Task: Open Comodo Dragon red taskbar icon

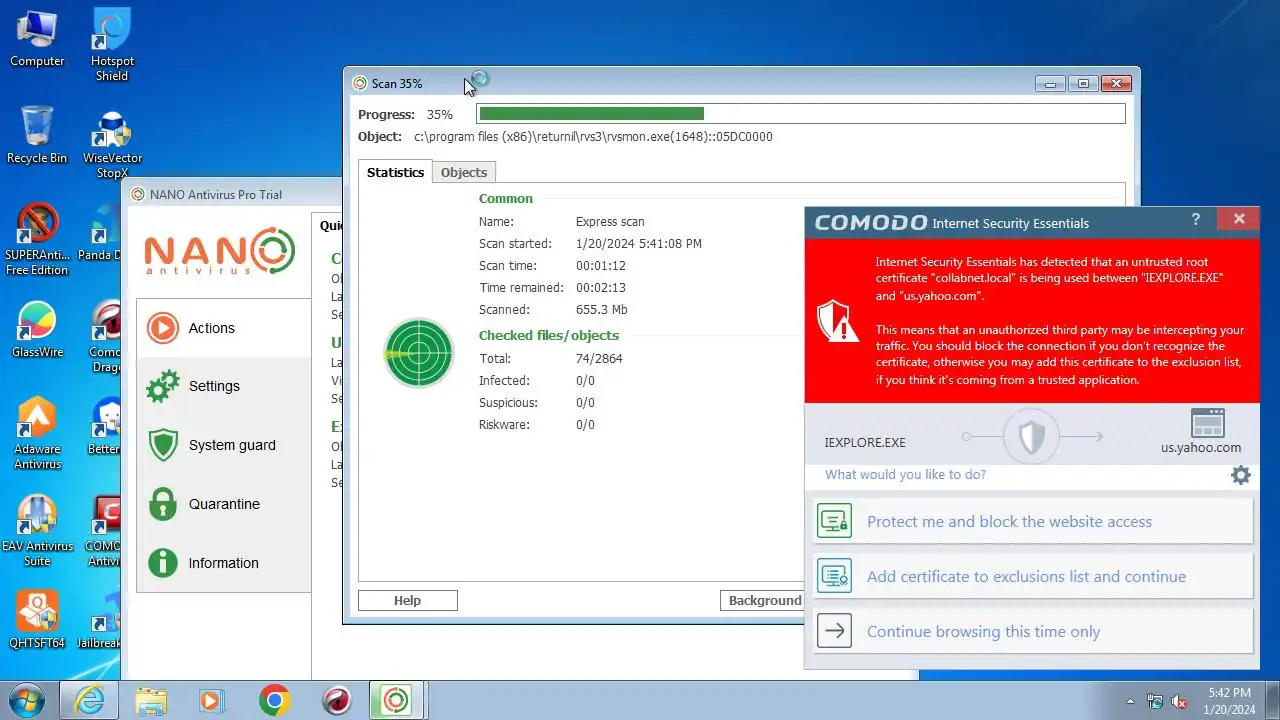Action: [x=336, y=700]
